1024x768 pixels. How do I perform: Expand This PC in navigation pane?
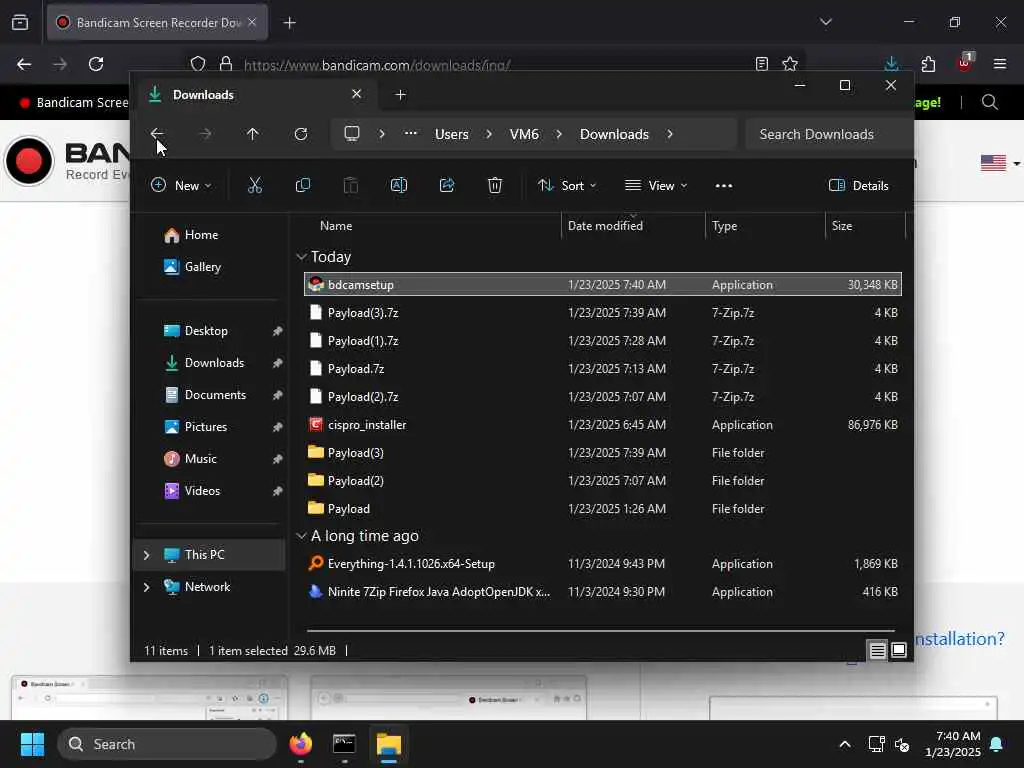[x=146, y=555]
